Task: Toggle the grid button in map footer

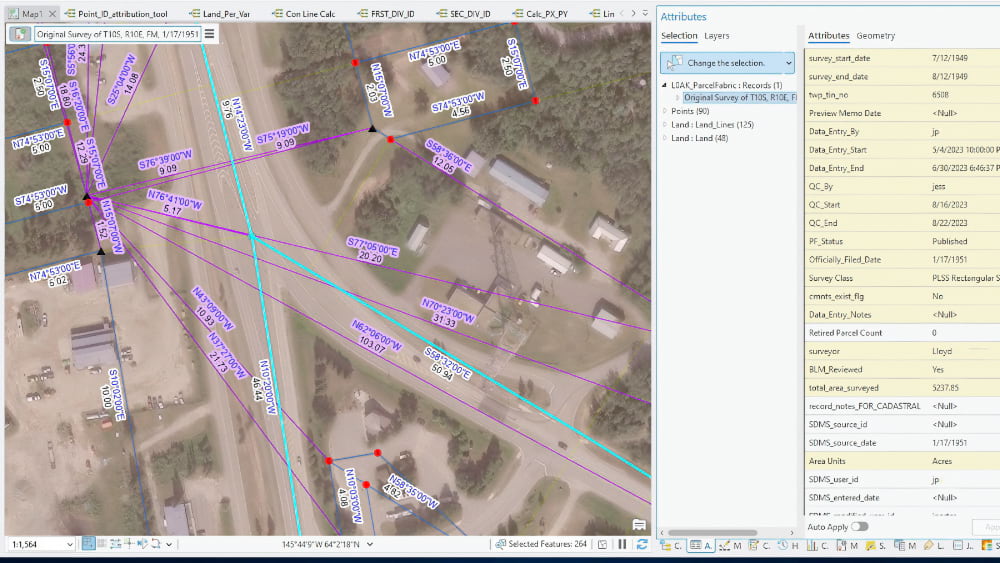Action: (x=102, y=544)
